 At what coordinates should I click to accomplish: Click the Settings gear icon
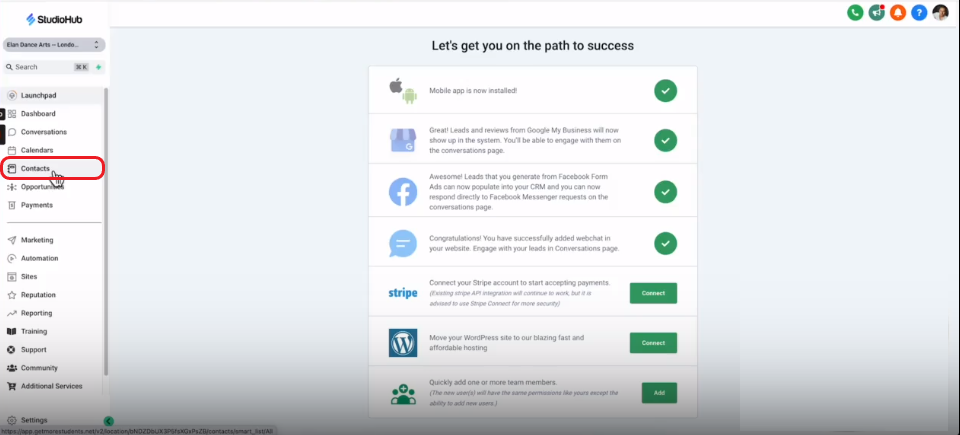click(12, 420)
